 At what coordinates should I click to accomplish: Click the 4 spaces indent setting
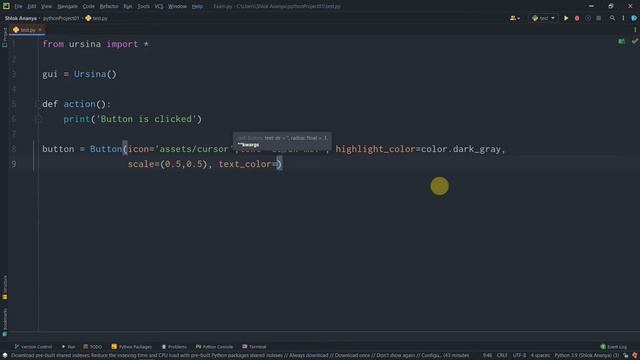[x=540, y=356]
